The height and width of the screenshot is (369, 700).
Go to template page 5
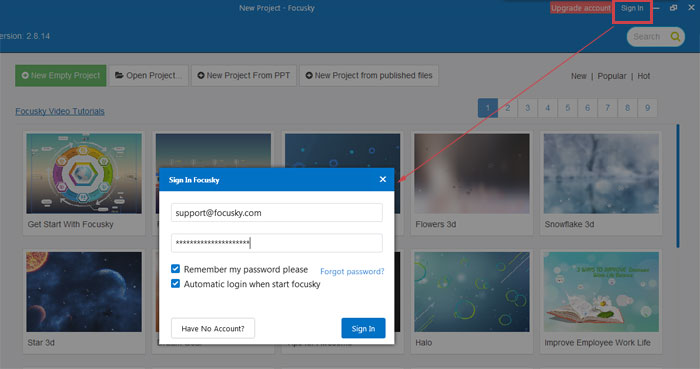(x=567, y=108)
